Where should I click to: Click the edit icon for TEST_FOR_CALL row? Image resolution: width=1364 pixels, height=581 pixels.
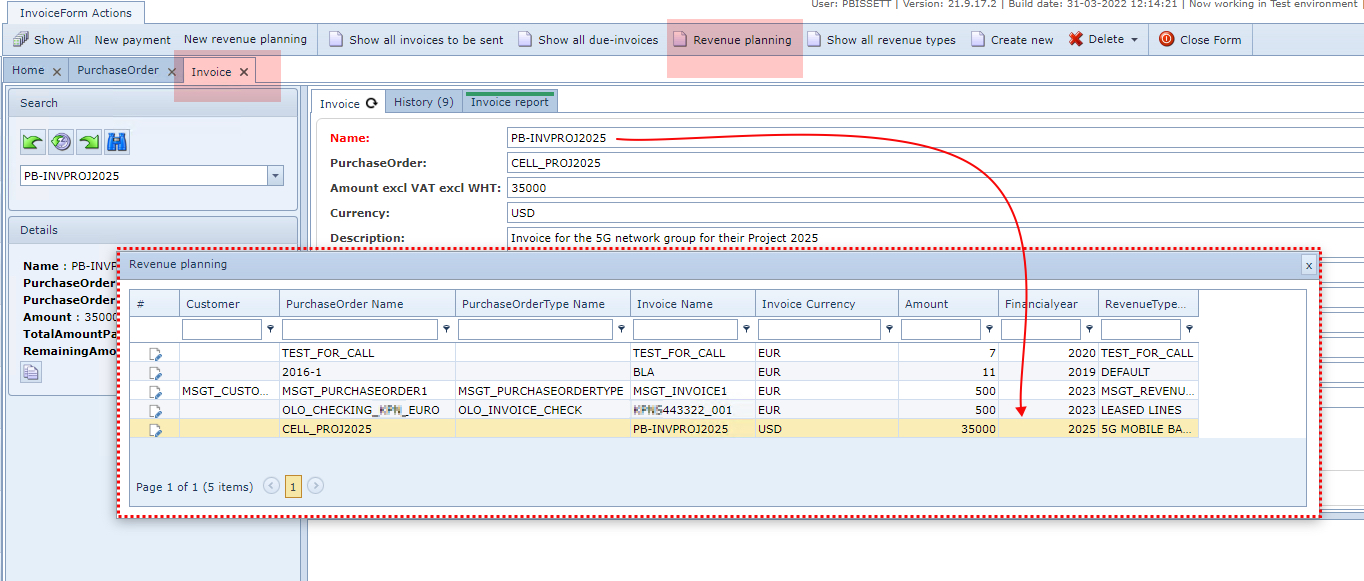pos(155,353)
